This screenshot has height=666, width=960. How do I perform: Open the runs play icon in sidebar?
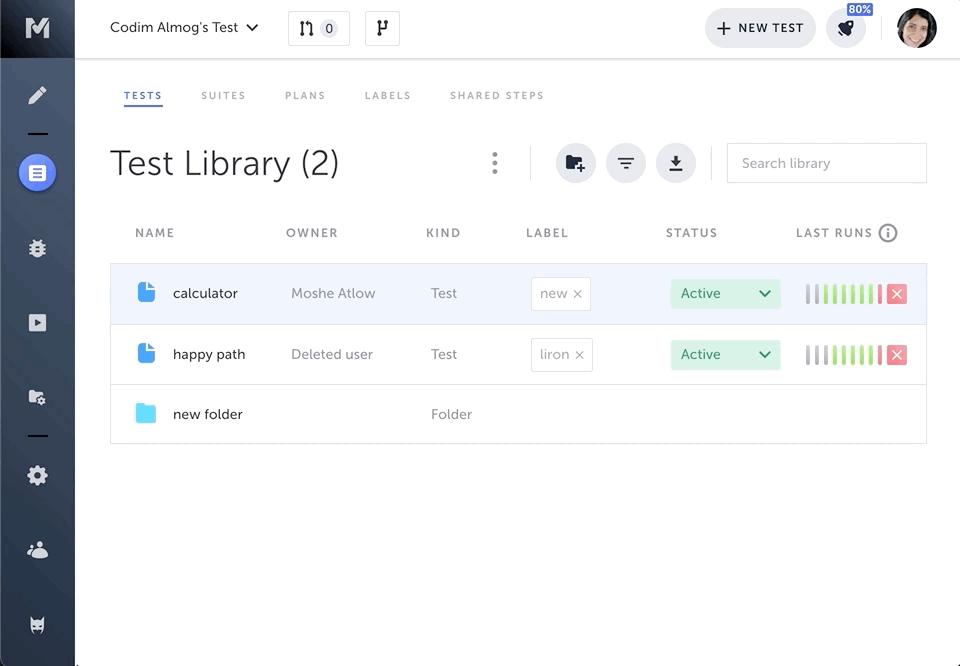point(37,323)
